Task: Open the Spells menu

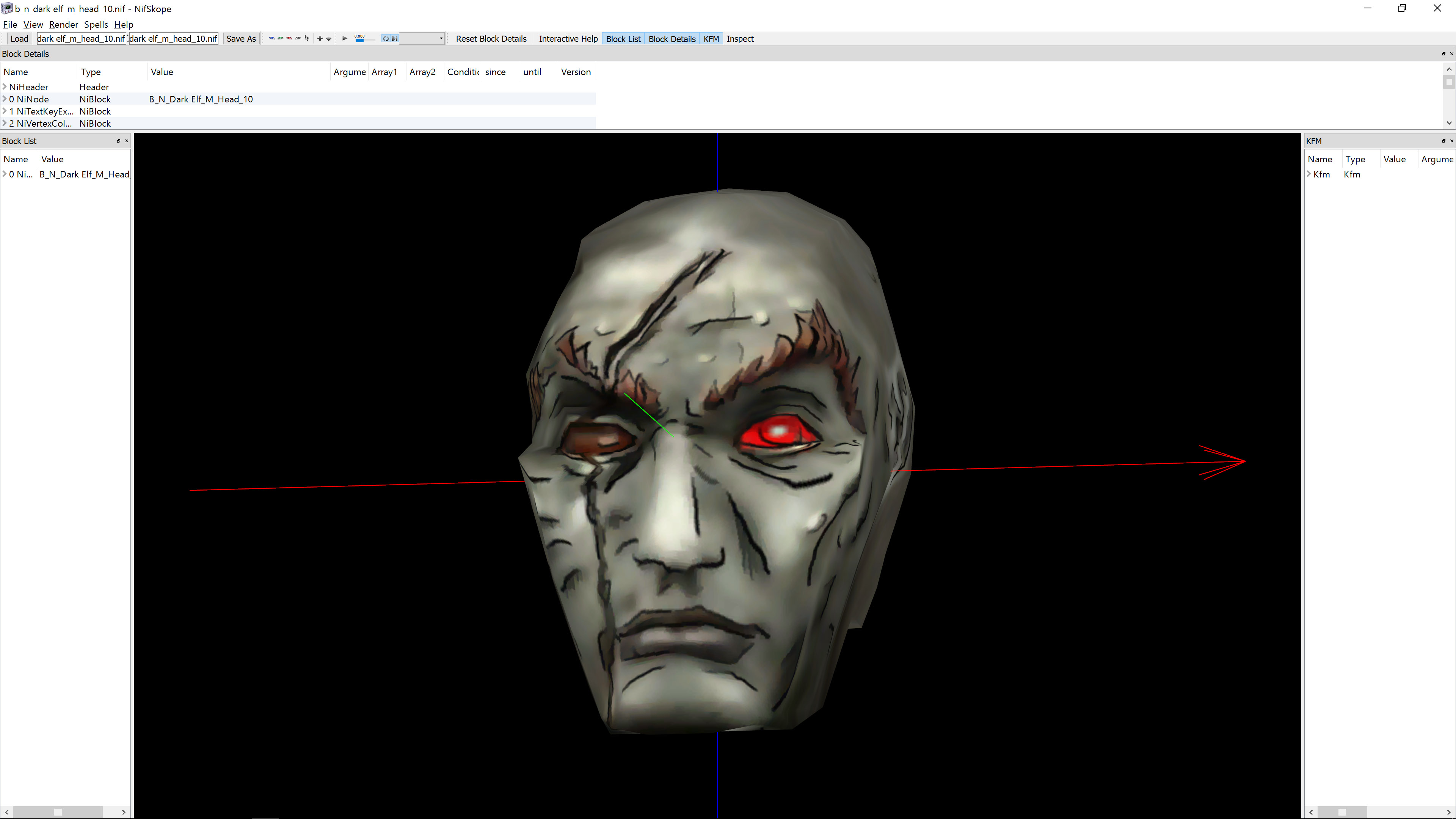Action: [96, 24]
